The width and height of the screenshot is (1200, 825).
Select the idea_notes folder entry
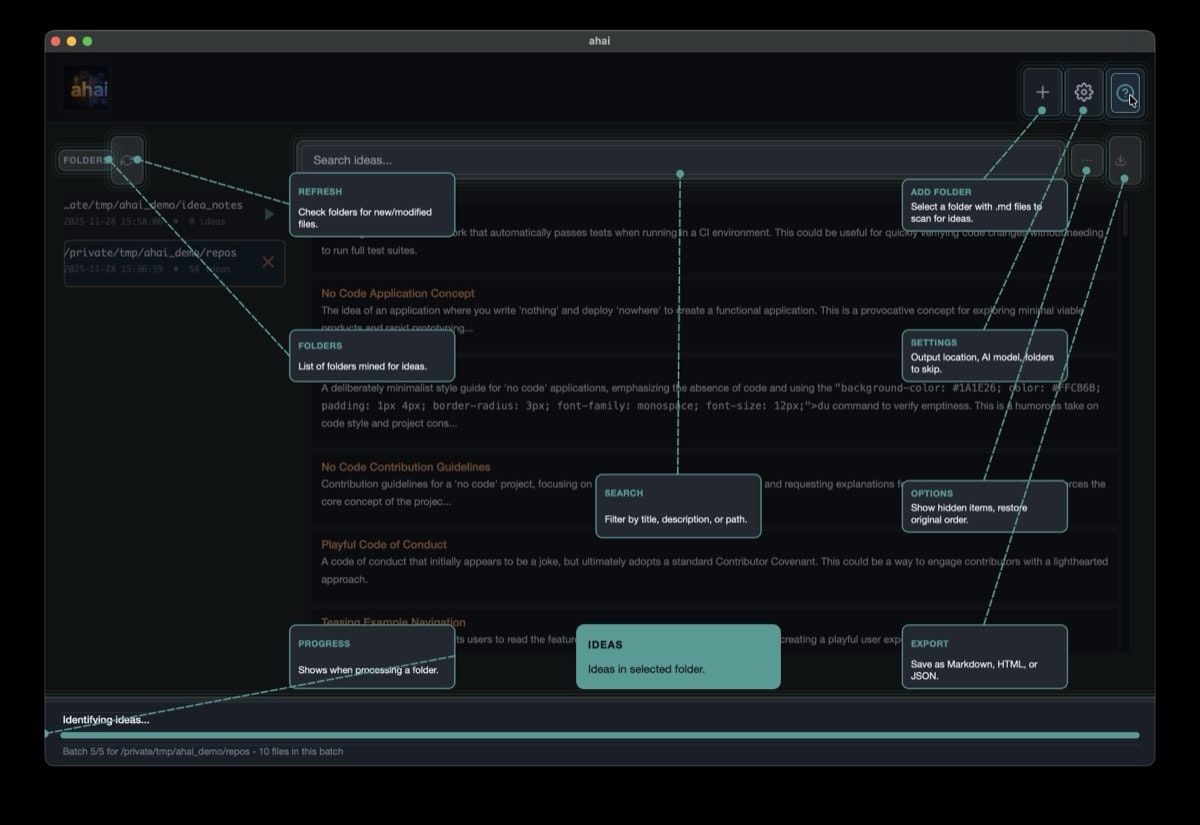tap(155, 212)
